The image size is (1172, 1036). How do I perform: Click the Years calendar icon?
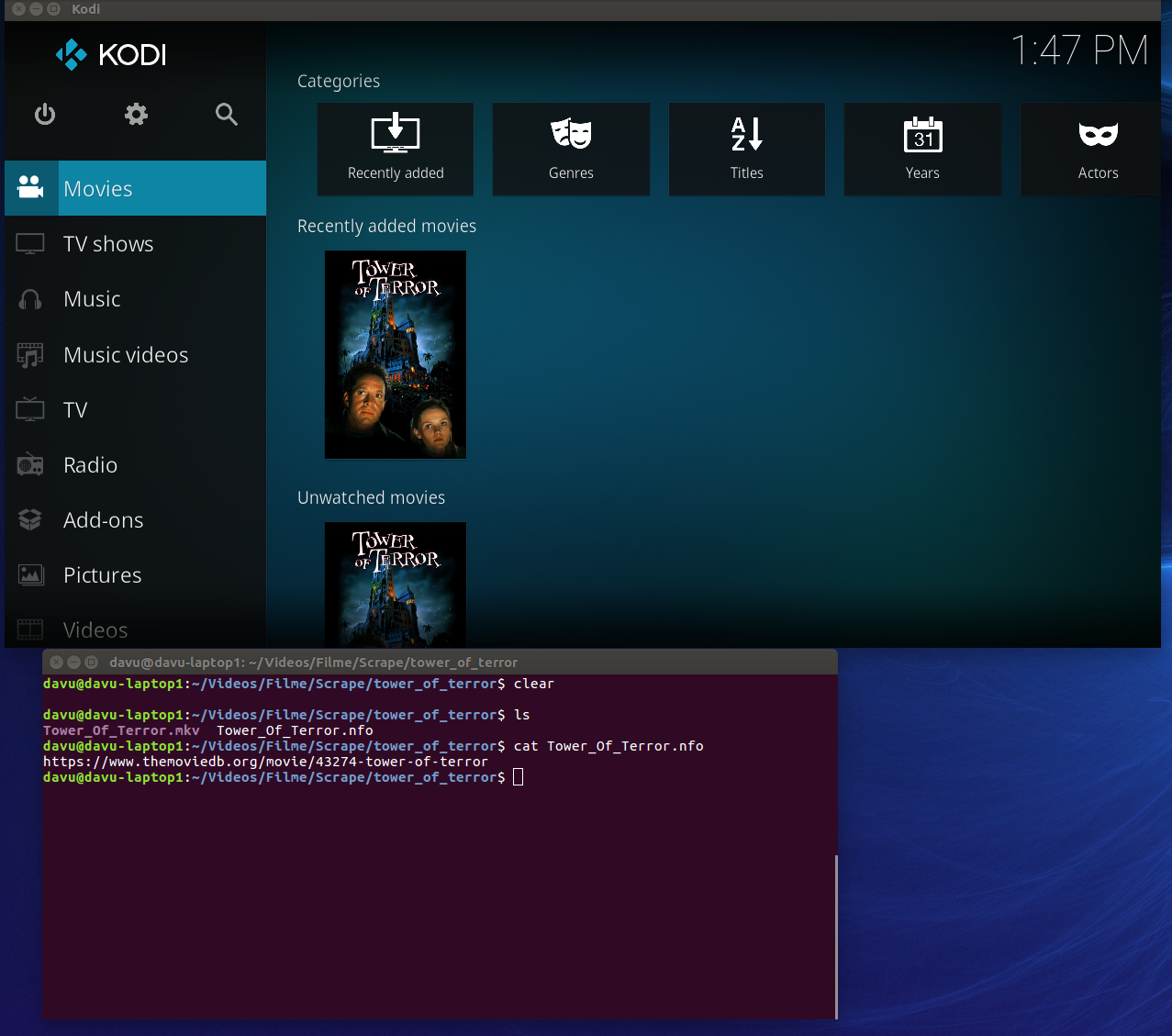click(922, 134)
